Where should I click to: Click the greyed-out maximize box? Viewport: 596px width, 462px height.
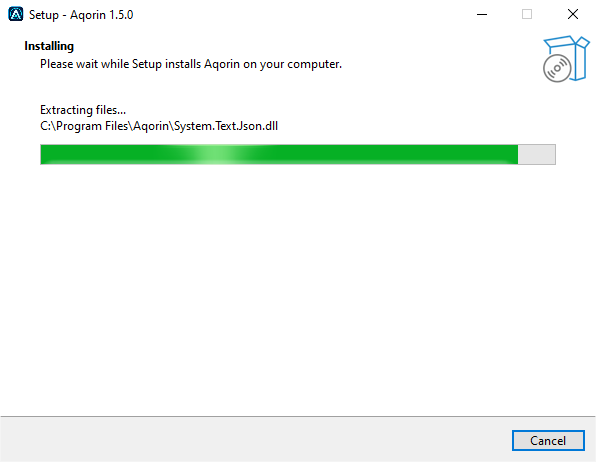(527, 14)
